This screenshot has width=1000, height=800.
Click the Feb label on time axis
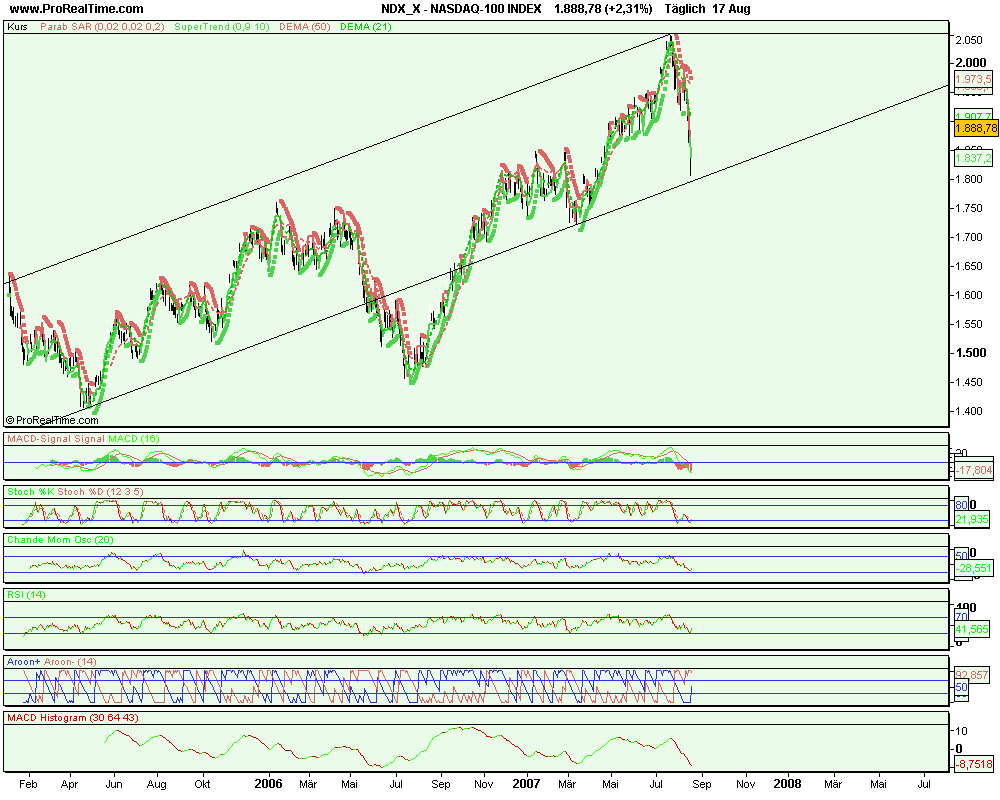tap(28, 784)
